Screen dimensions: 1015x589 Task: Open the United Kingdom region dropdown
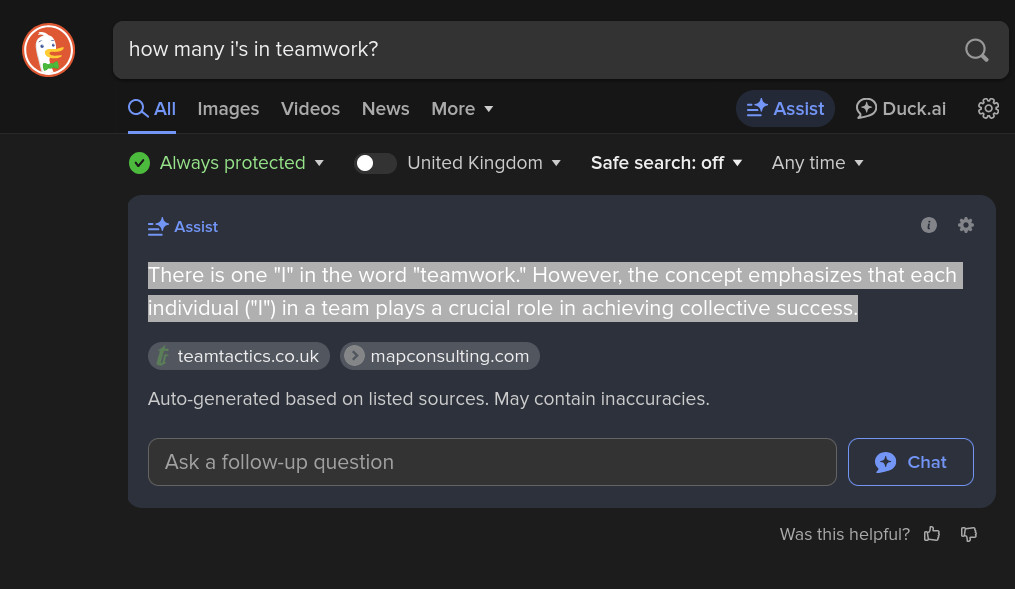point(484,163)
